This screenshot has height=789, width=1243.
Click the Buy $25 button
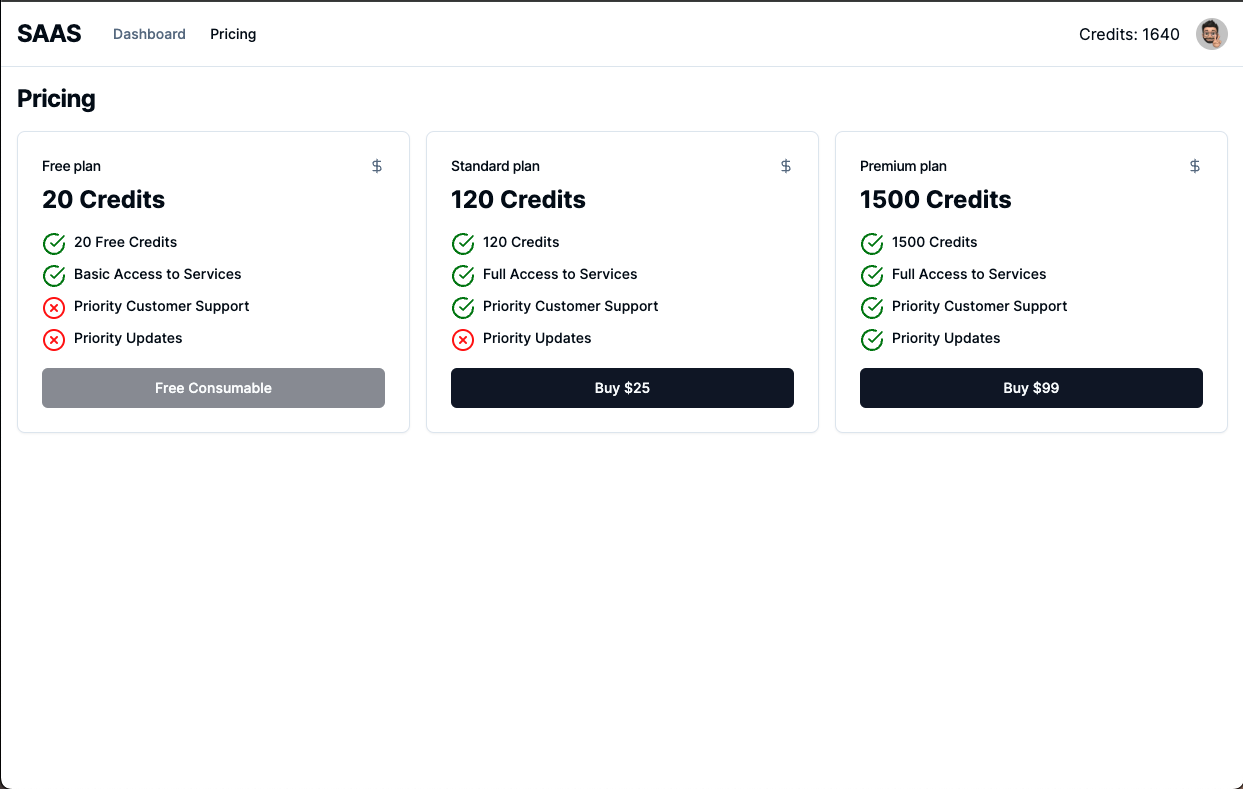(622, 388)
